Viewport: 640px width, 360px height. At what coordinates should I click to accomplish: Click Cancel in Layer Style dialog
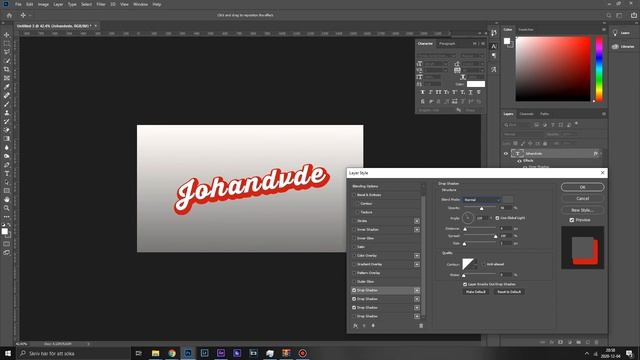[x=582, y=198]
